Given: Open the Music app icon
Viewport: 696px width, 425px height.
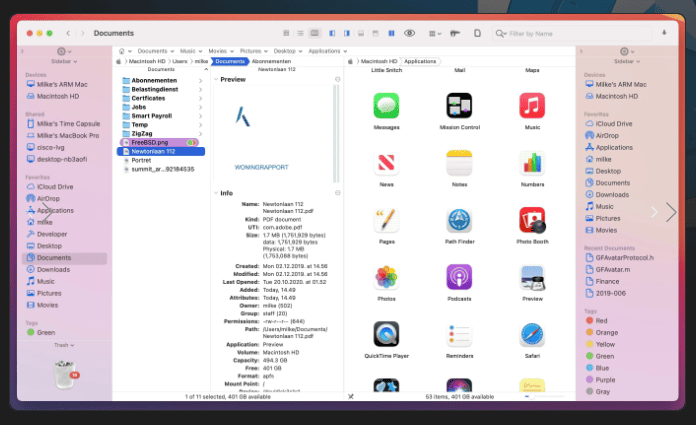Looking at the screenshot, I should click(532, 106).
